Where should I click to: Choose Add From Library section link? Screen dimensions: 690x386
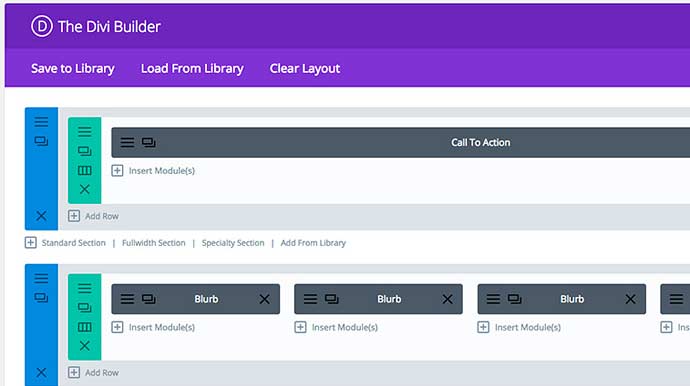coord(313,243)
